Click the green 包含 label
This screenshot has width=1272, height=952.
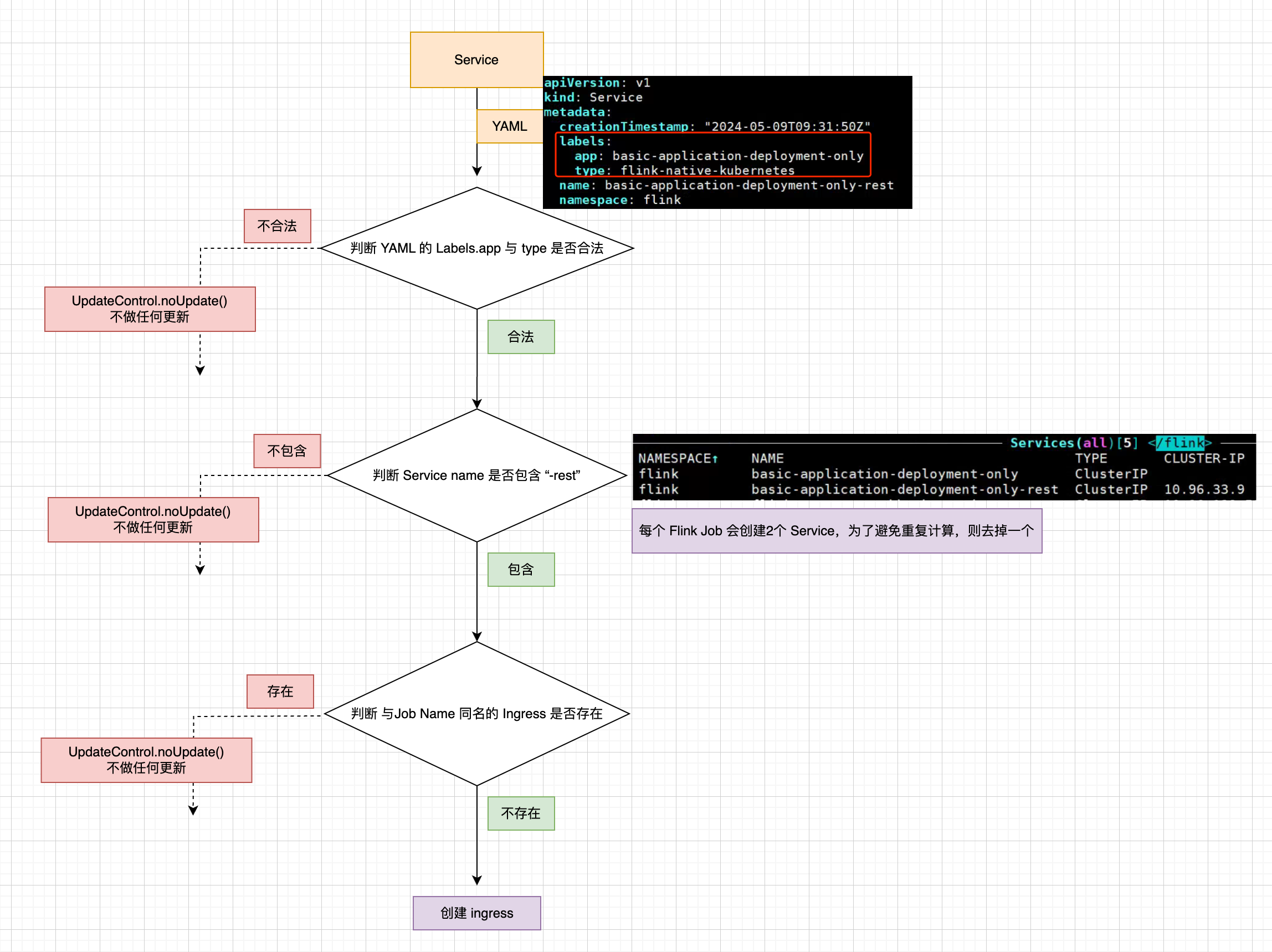click(521, 570)
